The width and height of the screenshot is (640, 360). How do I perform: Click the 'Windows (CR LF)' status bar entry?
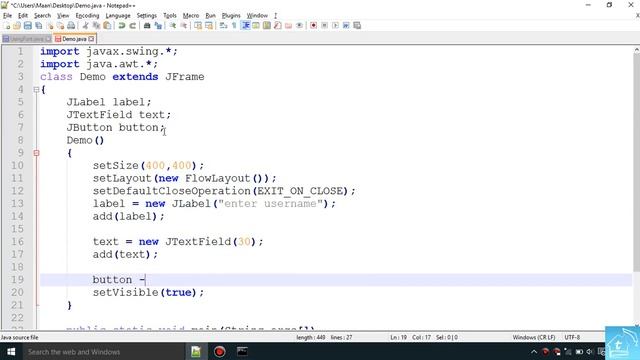click(x=534, y=338)
